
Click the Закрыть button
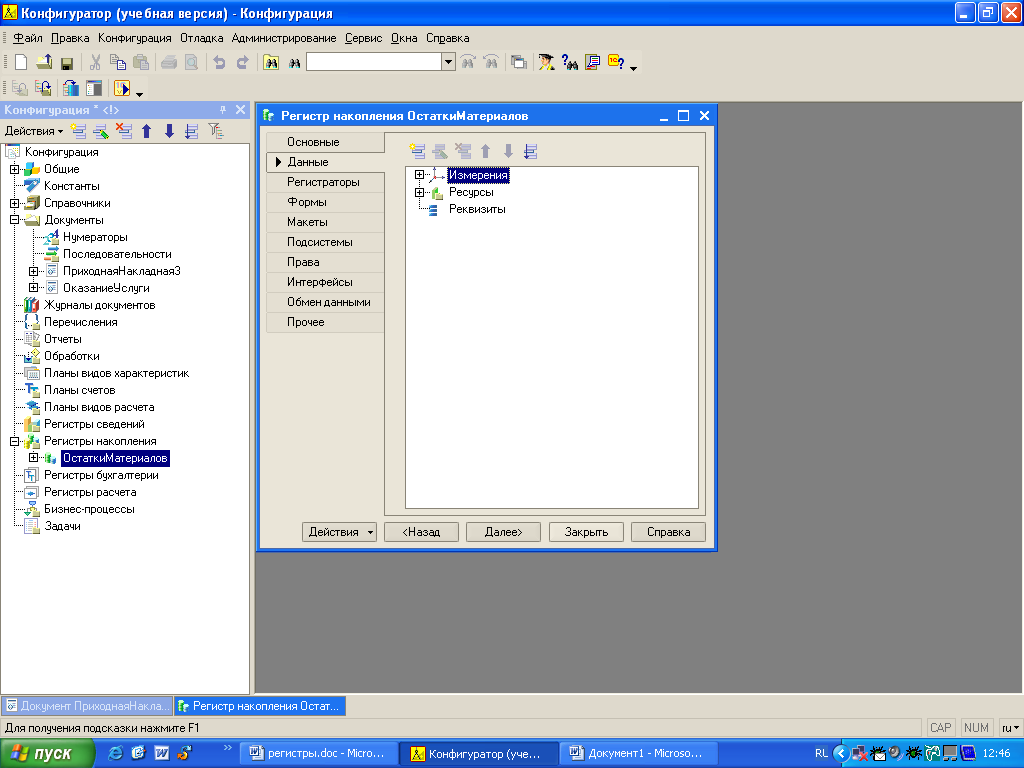(586, 532)
